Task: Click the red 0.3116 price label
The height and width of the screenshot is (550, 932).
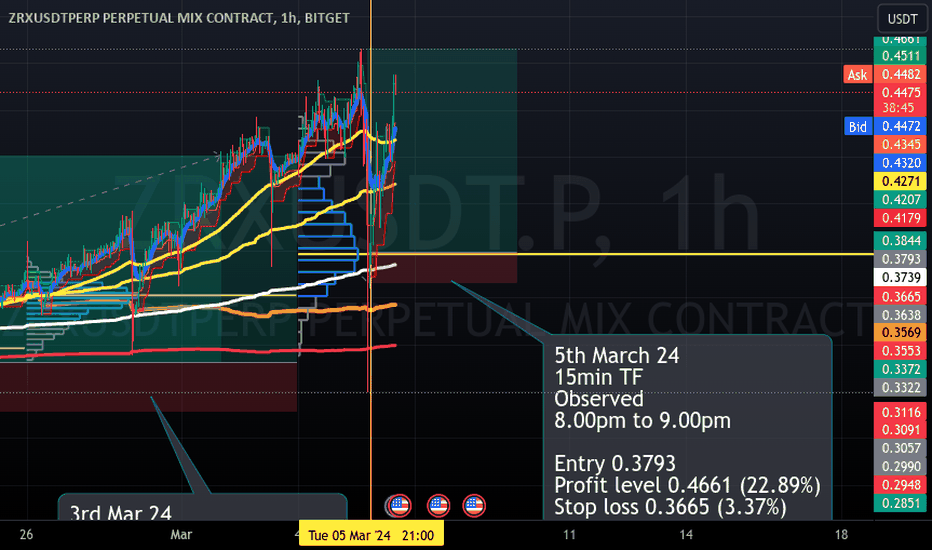Action: tap(900, 412)
